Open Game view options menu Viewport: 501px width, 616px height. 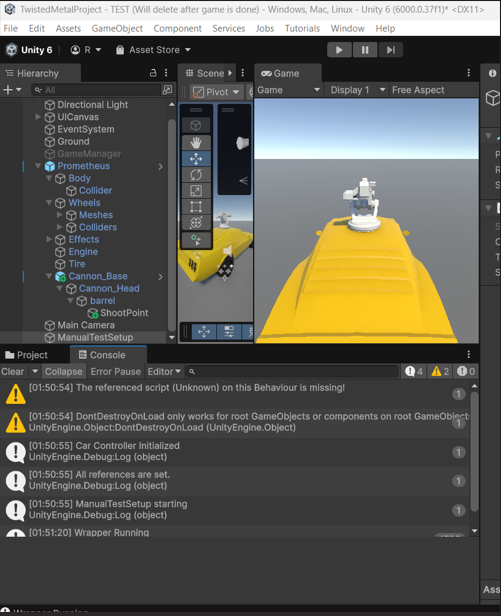(x=468, y=73)
